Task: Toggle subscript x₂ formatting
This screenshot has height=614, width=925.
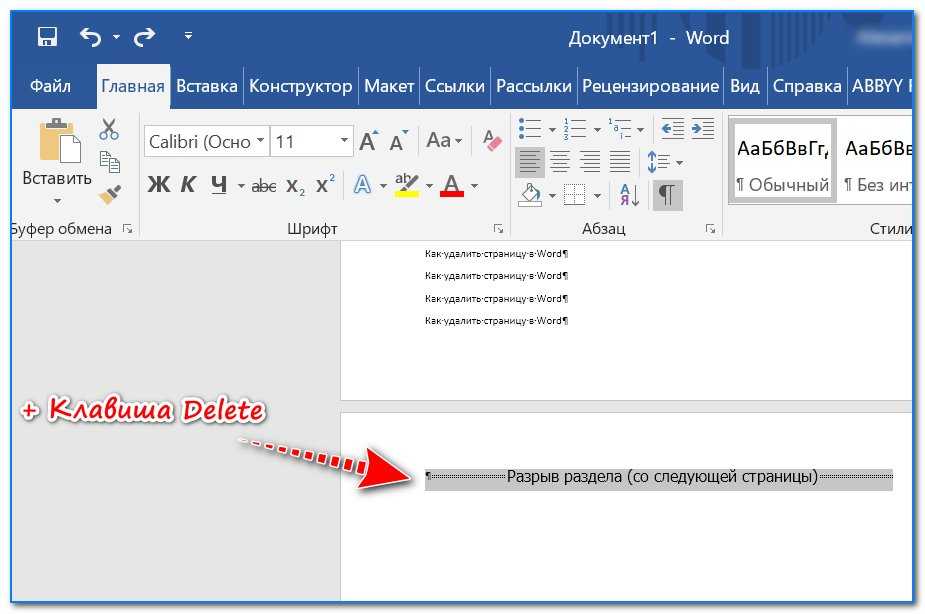Action: [295, 186]
